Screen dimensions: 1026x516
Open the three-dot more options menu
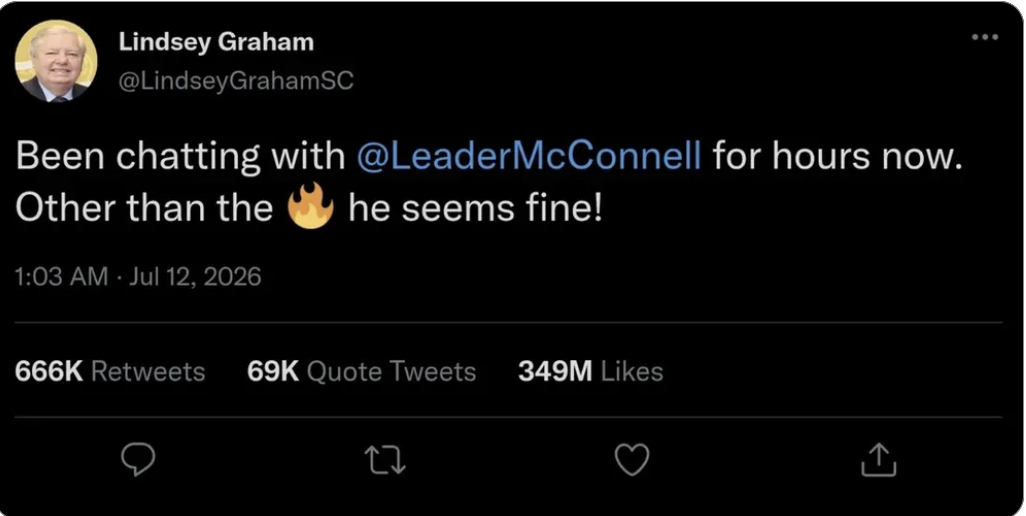point(985,37)
